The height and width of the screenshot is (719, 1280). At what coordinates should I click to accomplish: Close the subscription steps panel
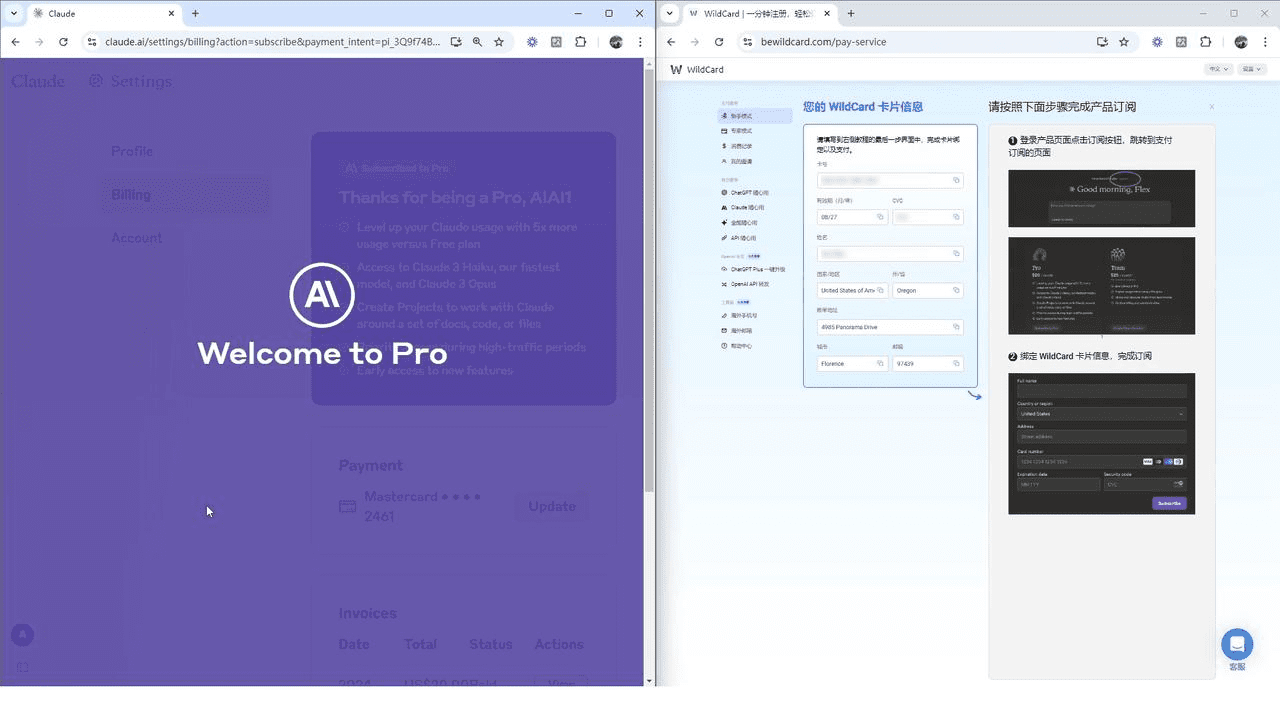point(1212,107)
